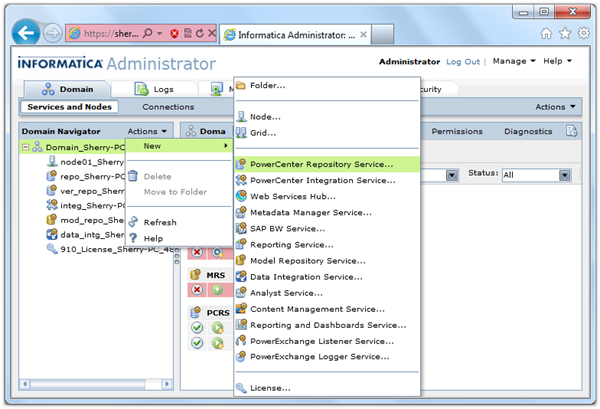The height and width of the screenshot is (409, 600).
Task: Open the Domain Navigator Actions dropdown
Action: pos(147,131)
